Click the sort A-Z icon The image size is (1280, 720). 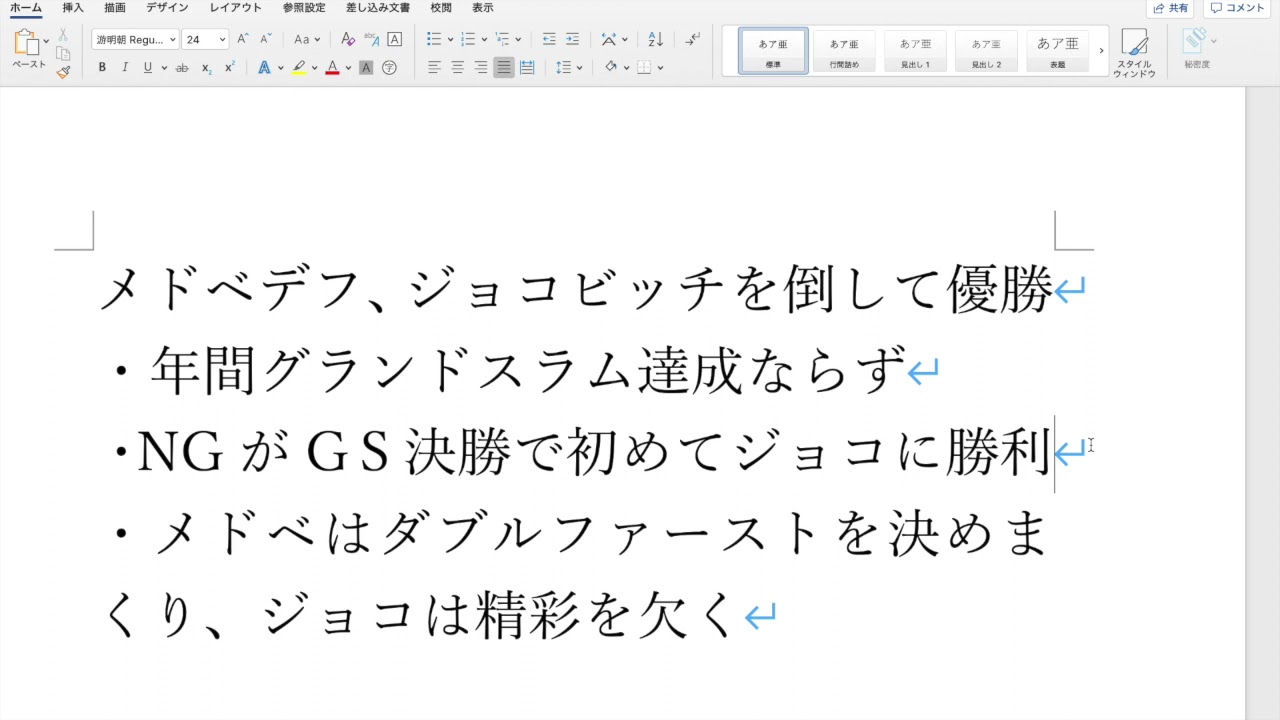tap(655, 40)
